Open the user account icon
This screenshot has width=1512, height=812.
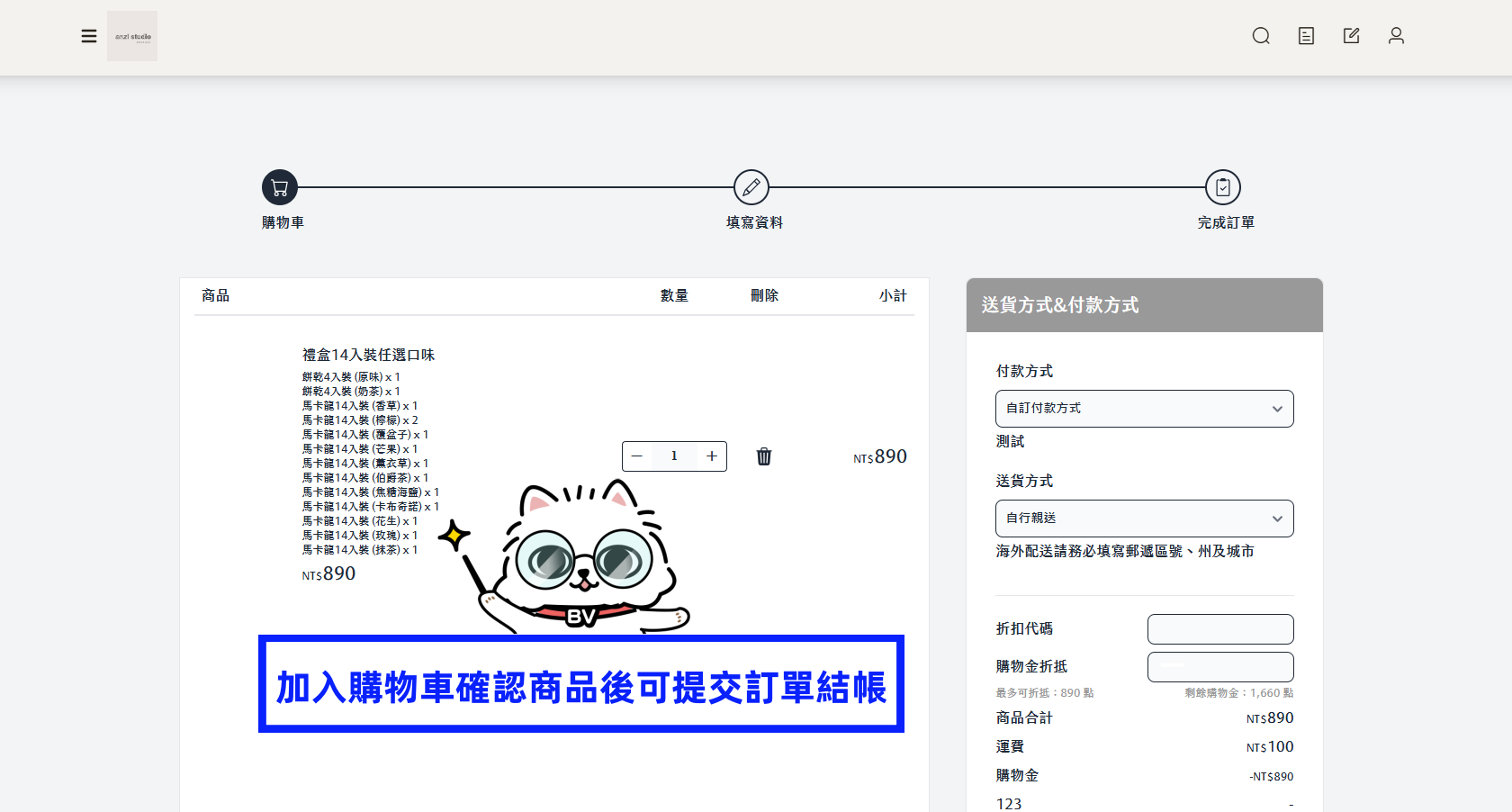point(1396,36)
